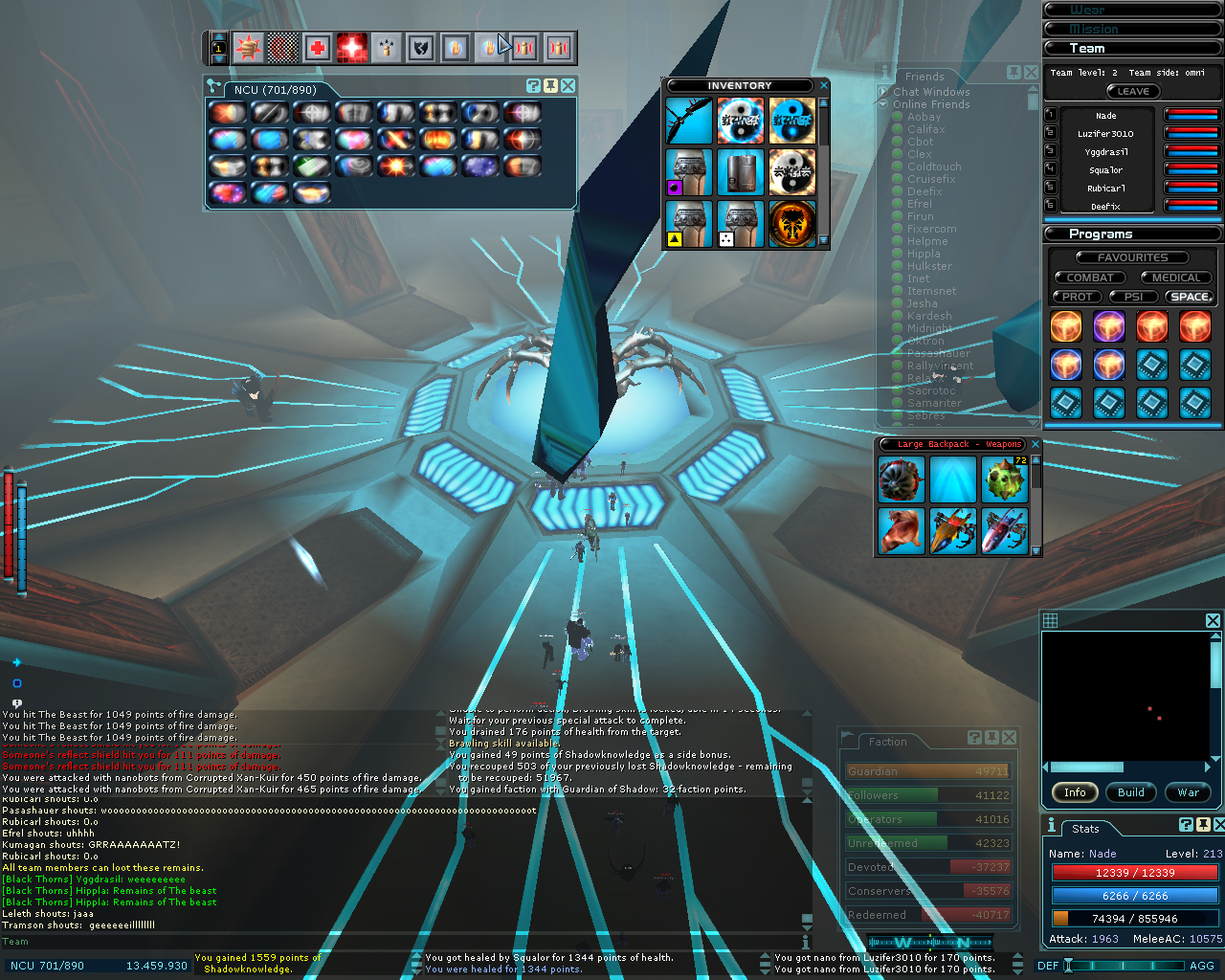Switch to the PROT programs tab
Viewport: 1225px width, 980px height.
(1077, 297)
